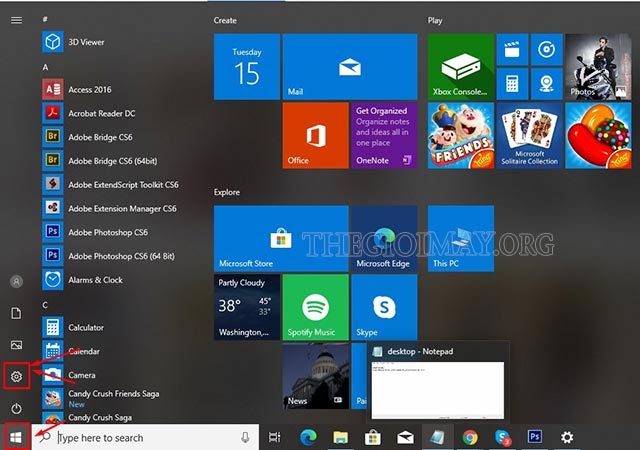
Task: Open Microsoft Solitaire Collection tile
Action: coord(529,135)
